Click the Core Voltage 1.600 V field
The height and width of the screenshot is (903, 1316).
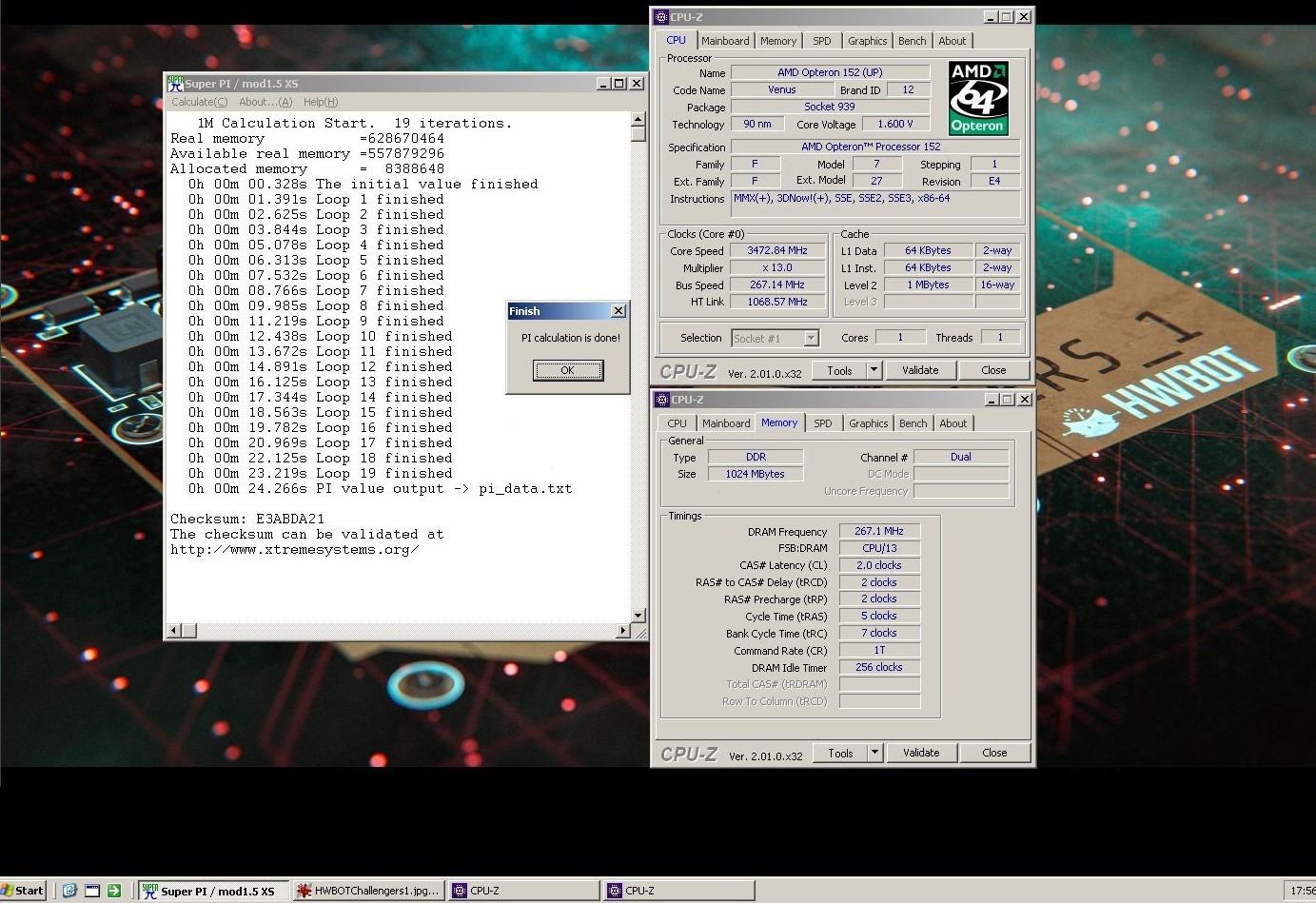[x=895, y=124]
